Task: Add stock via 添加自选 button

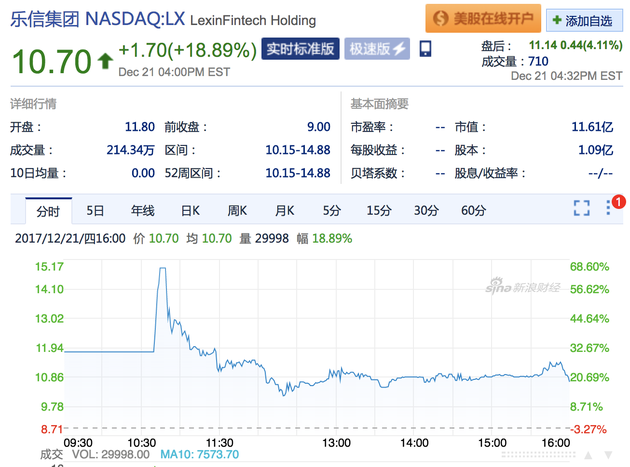Action: click(584, 20)
